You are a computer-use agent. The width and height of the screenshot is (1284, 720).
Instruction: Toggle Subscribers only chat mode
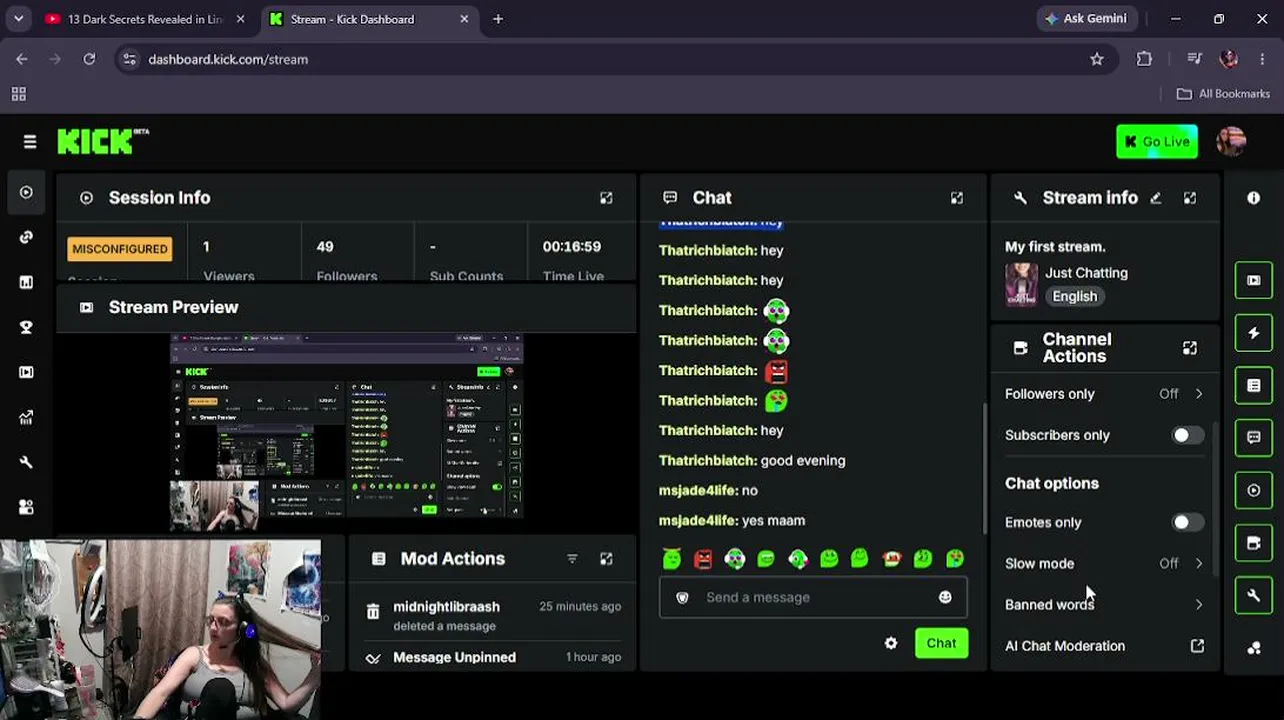(1187, 435)
